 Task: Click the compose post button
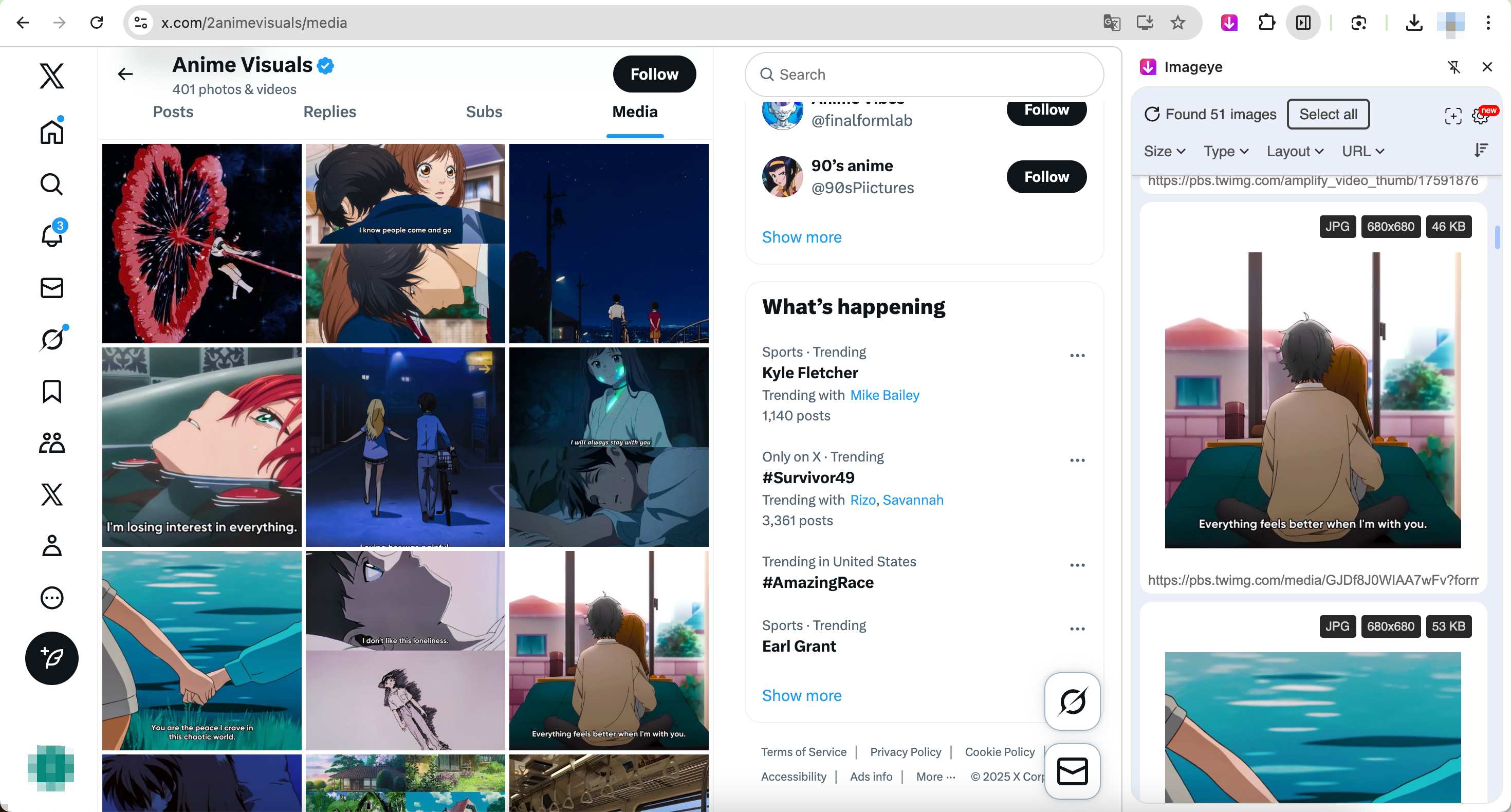coord(51,658)
